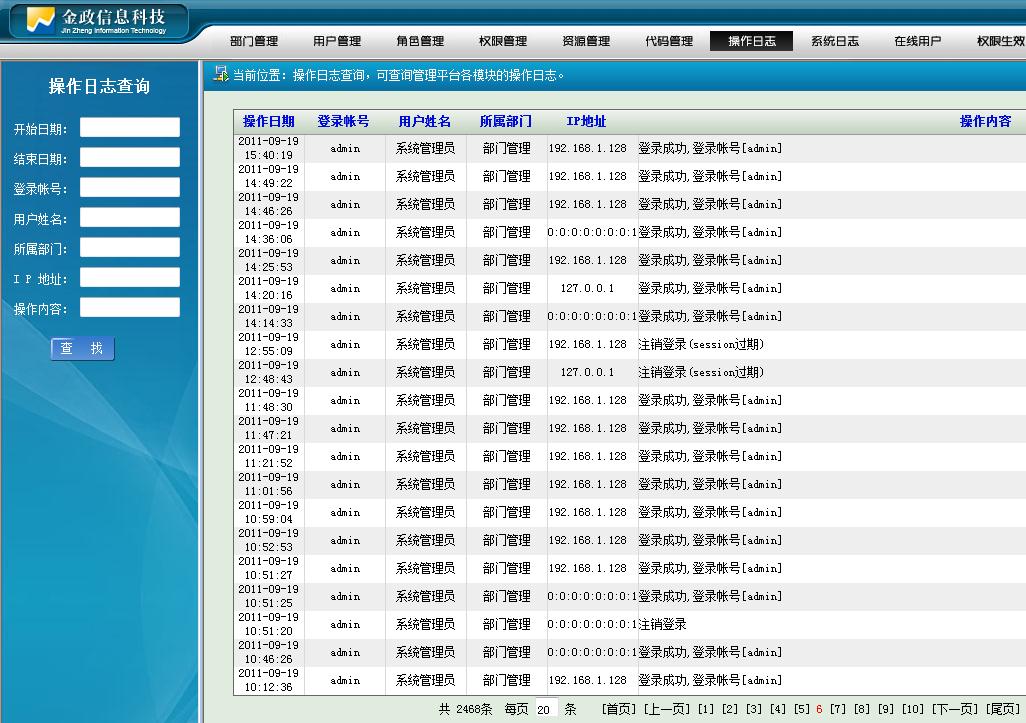Click 注销登录(session过期) in the 12:48:43 row
Screen dimensions: 1026x723
tap(701, 372)
